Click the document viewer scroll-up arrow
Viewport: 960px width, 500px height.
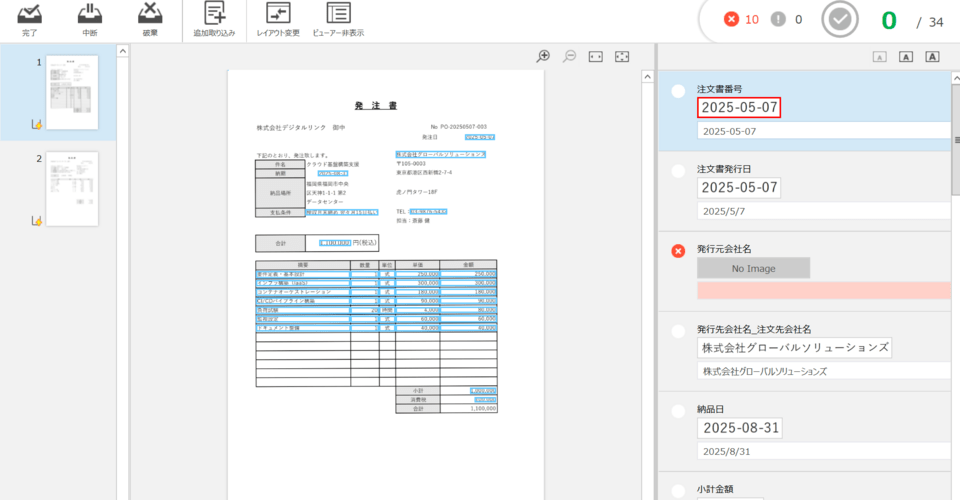(x=647, y=76)
